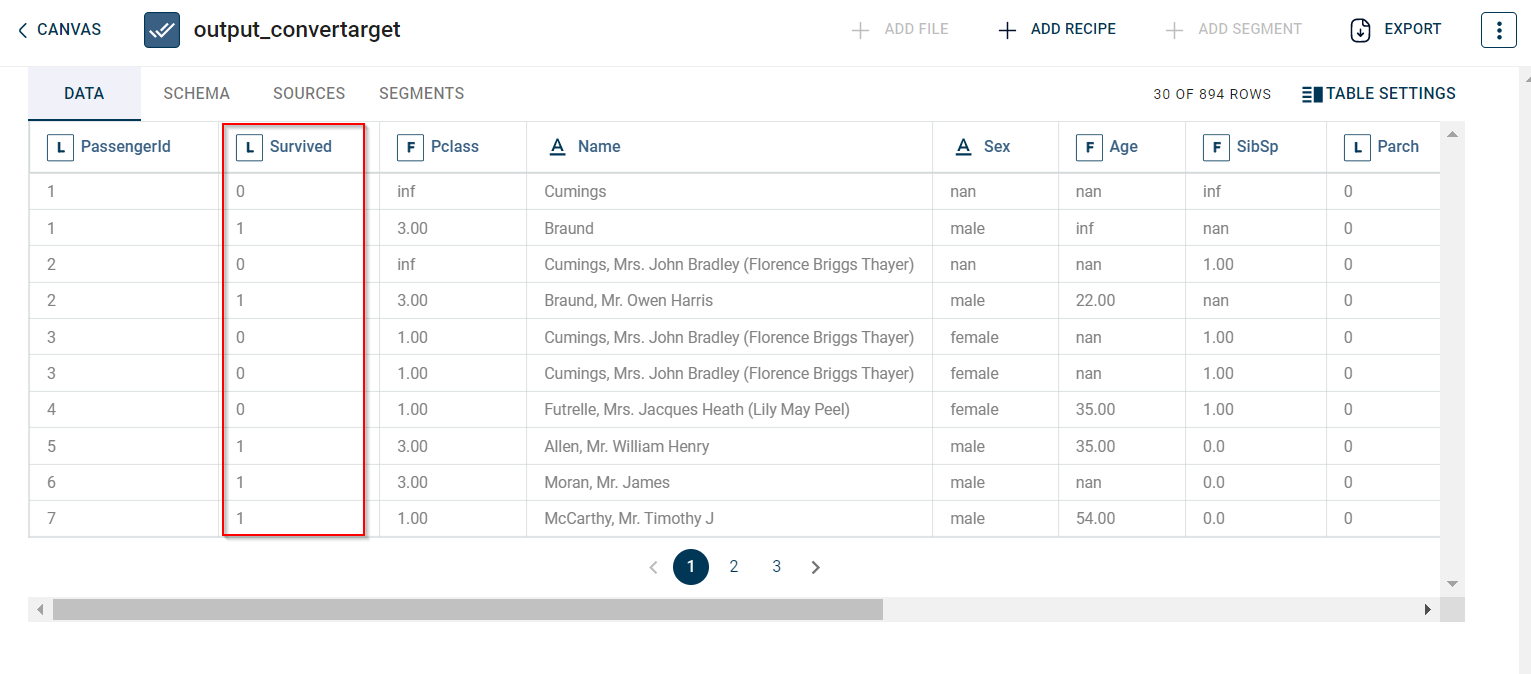
Task: Click the F type icon for Age
Action: pyautogui.click(x=1089, y=147)
